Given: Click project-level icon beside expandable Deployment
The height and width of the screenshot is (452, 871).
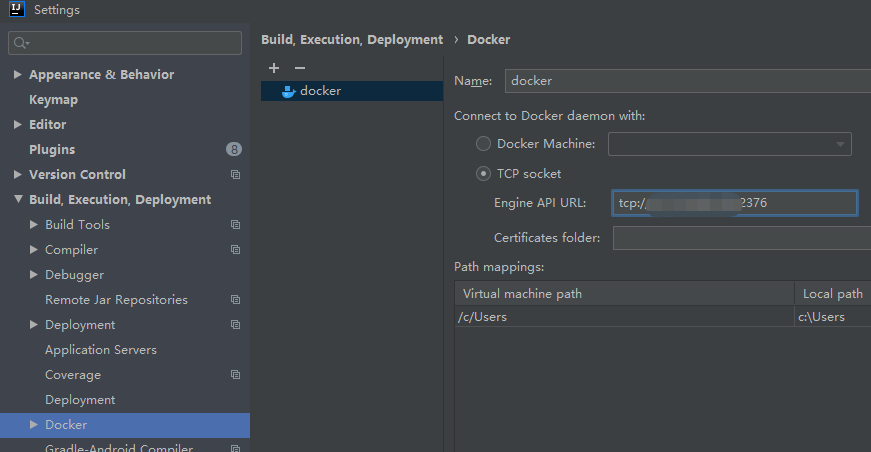Looking at the screenshot, I should click(x=236, y=324).
